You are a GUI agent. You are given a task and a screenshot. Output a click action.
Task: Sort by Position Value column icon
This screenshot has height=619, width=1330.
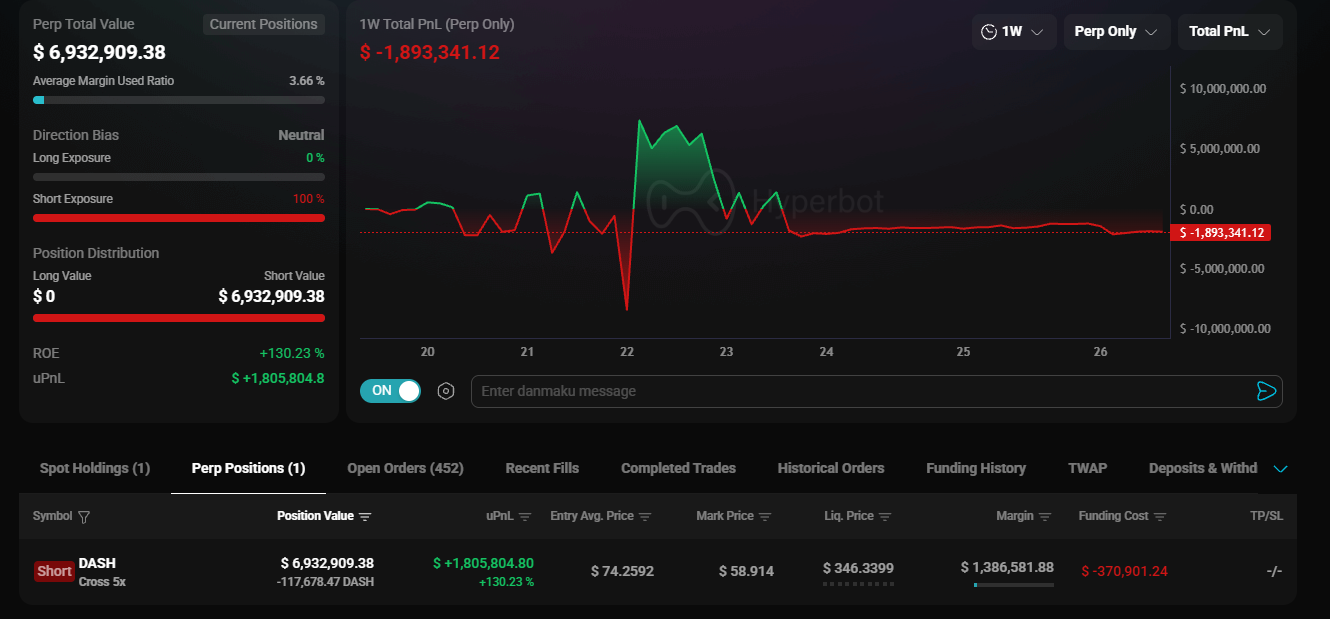[365, 517]
